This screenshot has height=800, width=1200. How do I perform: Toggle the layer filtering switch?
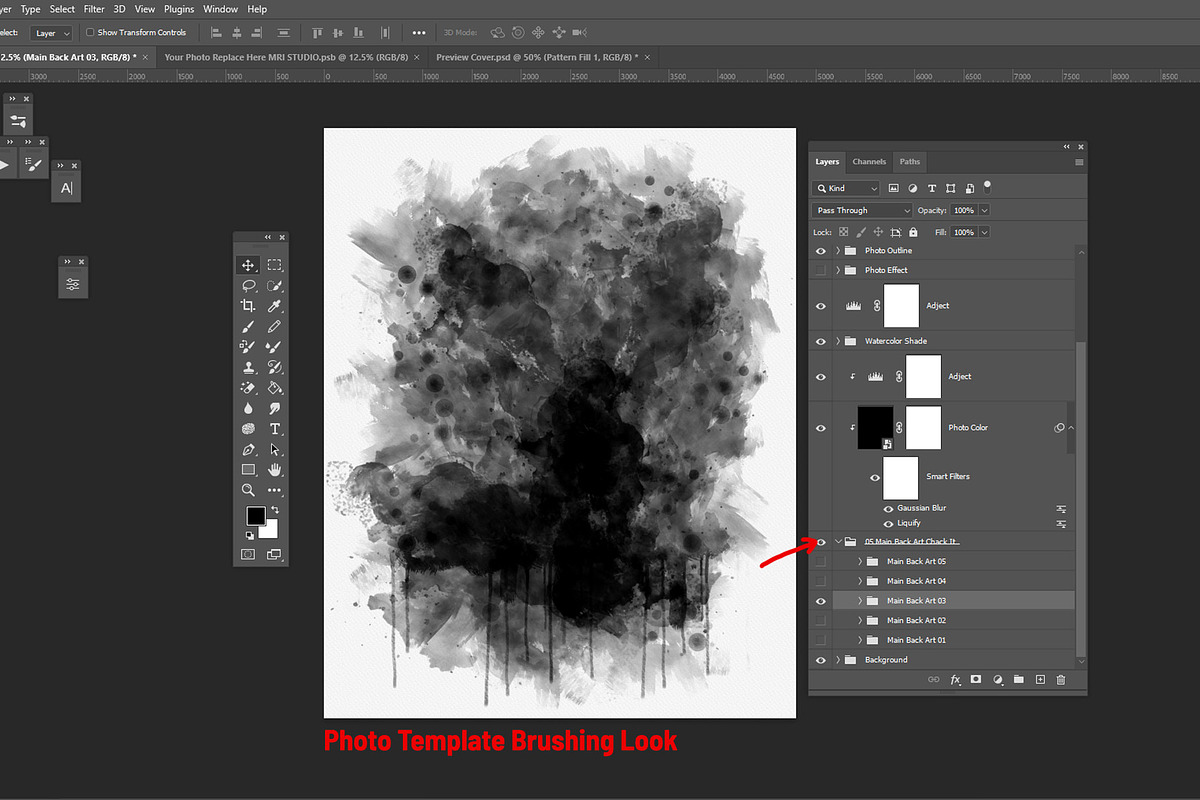pyautogui.click(x=987, y=186)
